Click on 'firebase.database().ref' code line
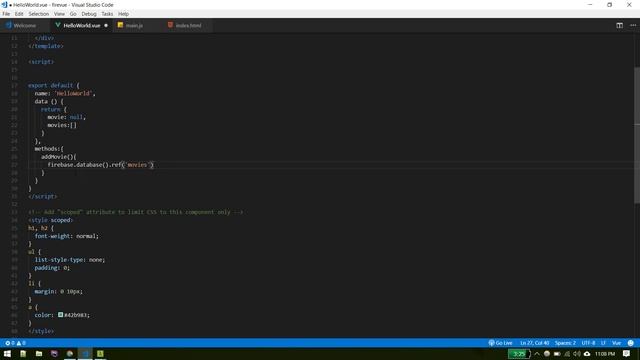The width and height of the screenshot is (640, 360). [x=100, y=164]
